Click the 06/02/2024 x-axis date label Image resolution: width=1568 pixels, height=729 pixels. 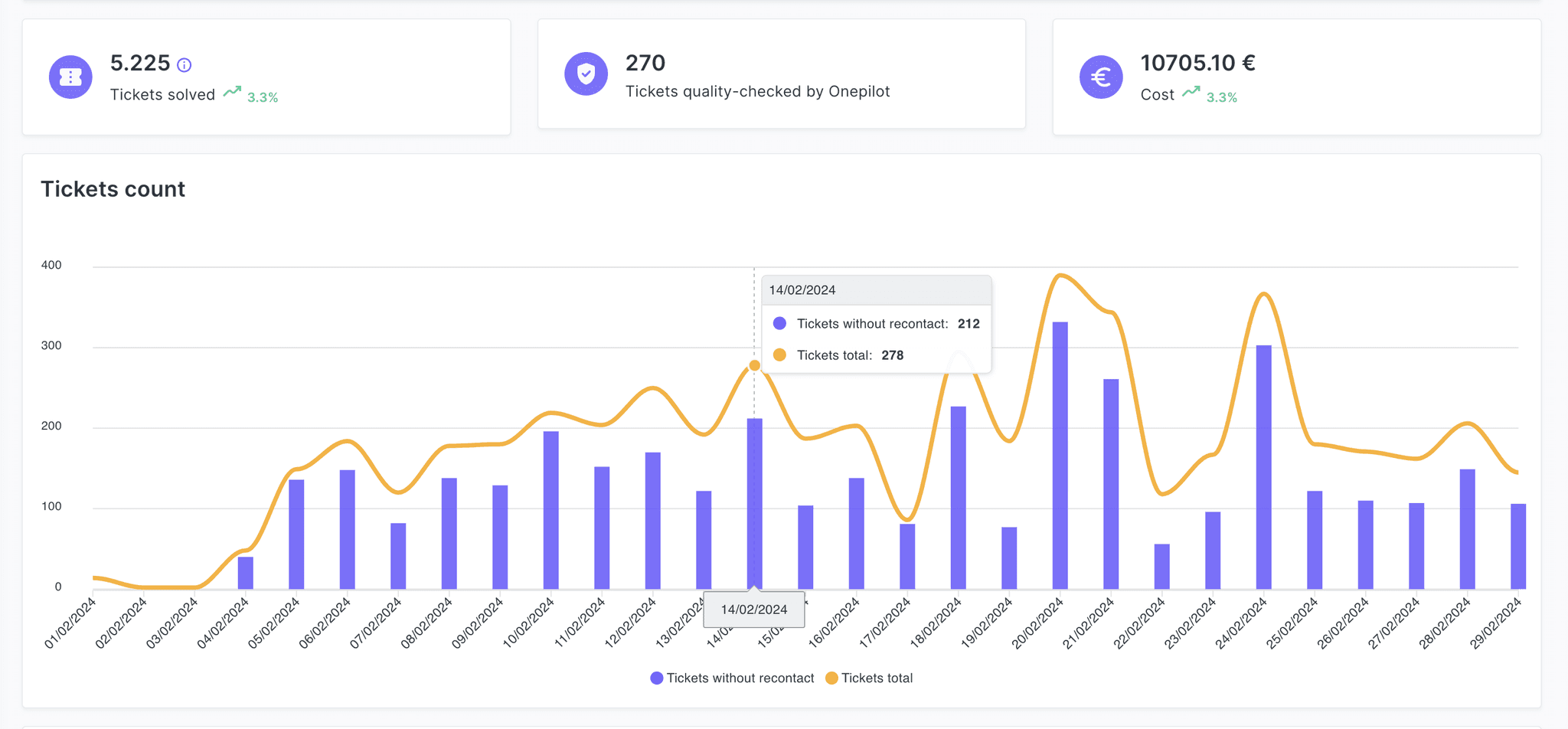[325, 623]
